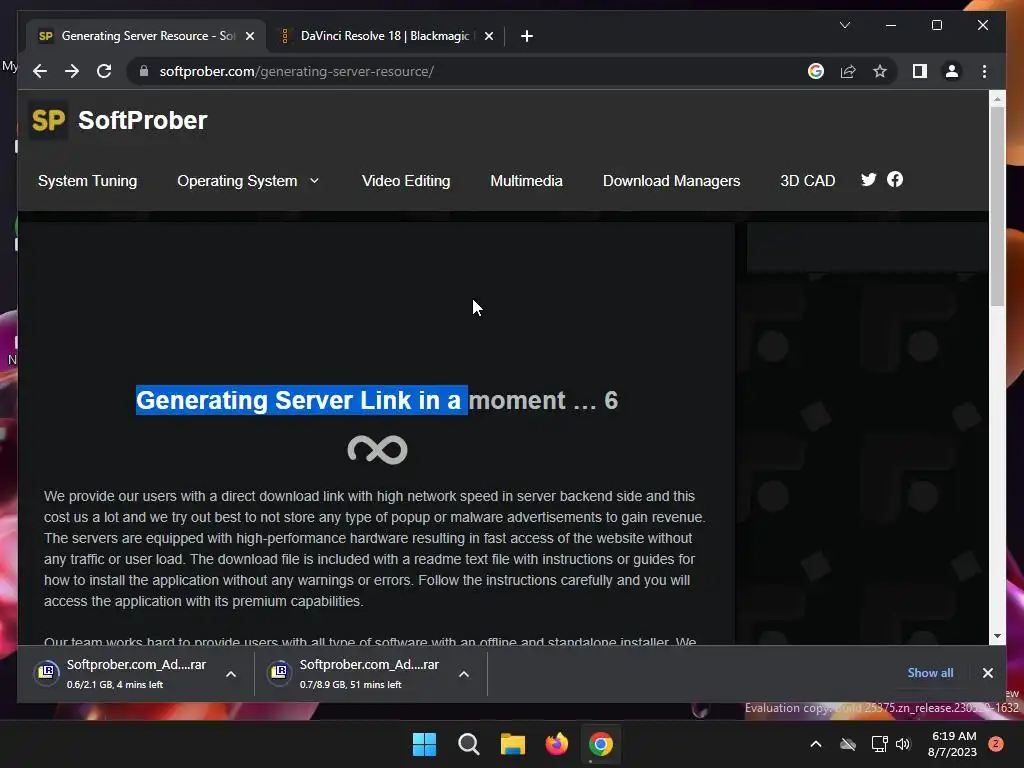This screenshot has height=768, width=1024.
Task: Click the Generating Server Link heading
Action: tap(377, 400)
